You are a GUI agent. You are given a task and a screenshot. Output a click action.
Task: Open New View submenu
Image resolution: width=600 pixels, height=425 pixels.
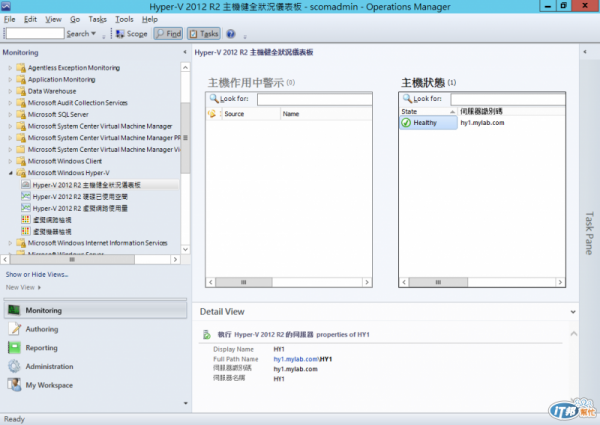pos(23,287)
